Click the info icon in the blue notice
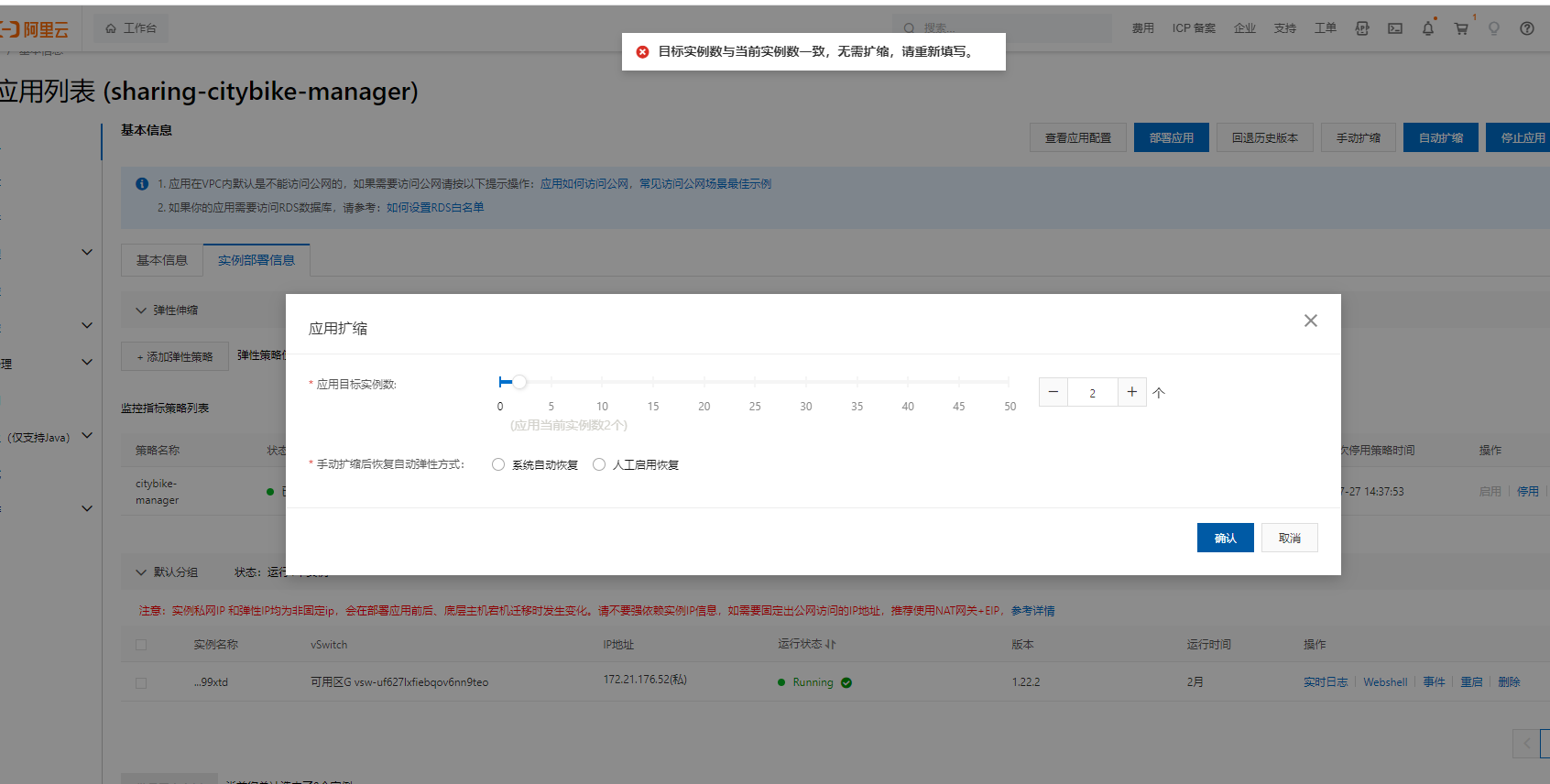Viewport: 1550px width, 784px height. click(142, 184)
